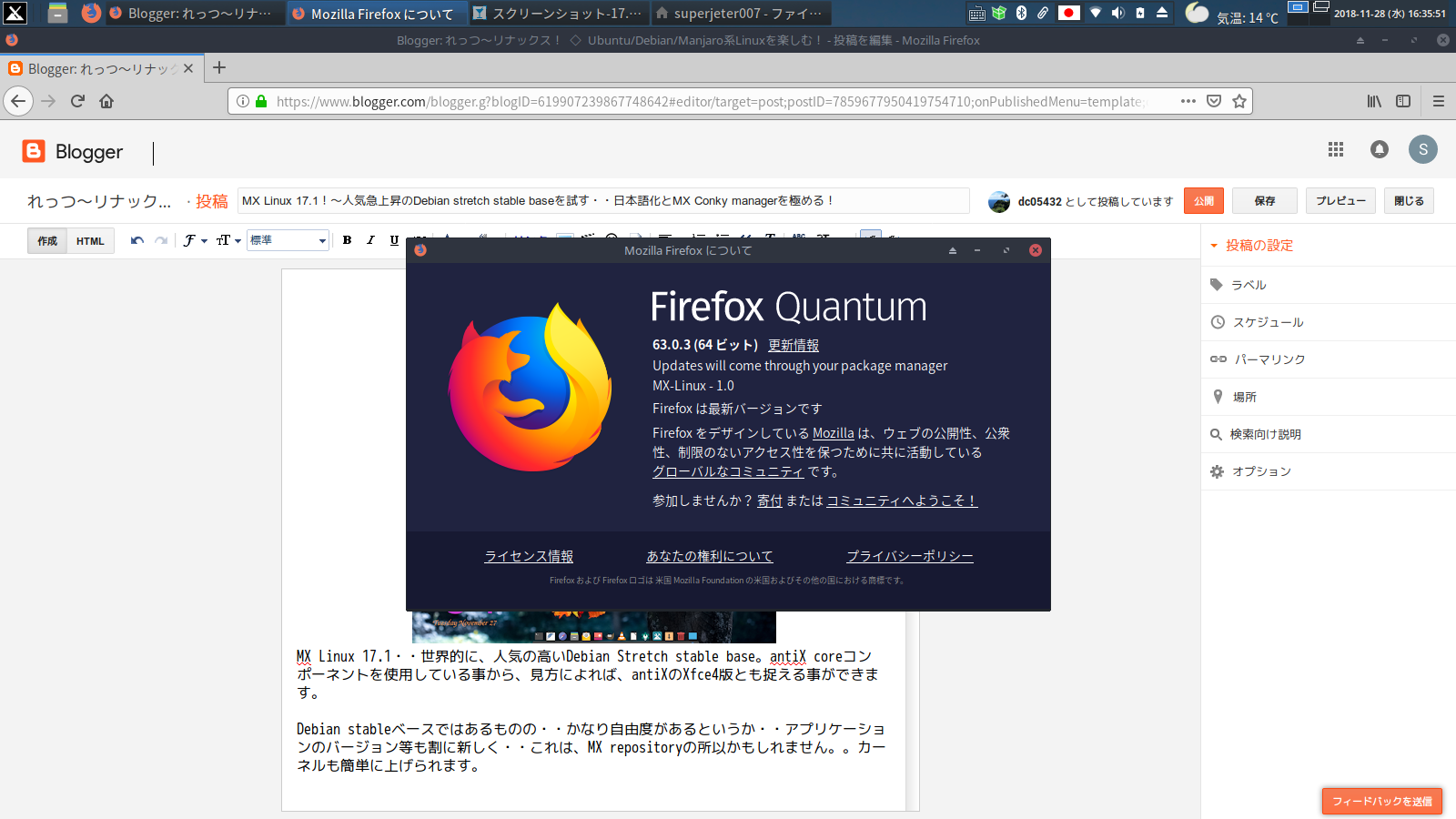The image size is (1456, 819).
Task: Open a new browser tab
Action: pos(219,68)
